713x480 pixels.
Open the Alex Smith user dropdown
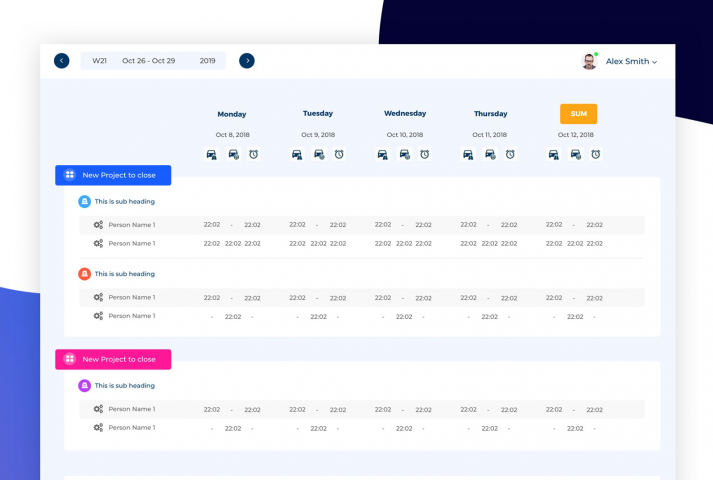(x=631, y=61)
